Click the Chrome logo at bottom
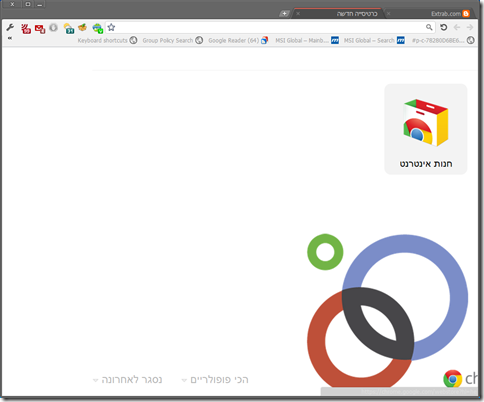 click(x=452, y=379)
